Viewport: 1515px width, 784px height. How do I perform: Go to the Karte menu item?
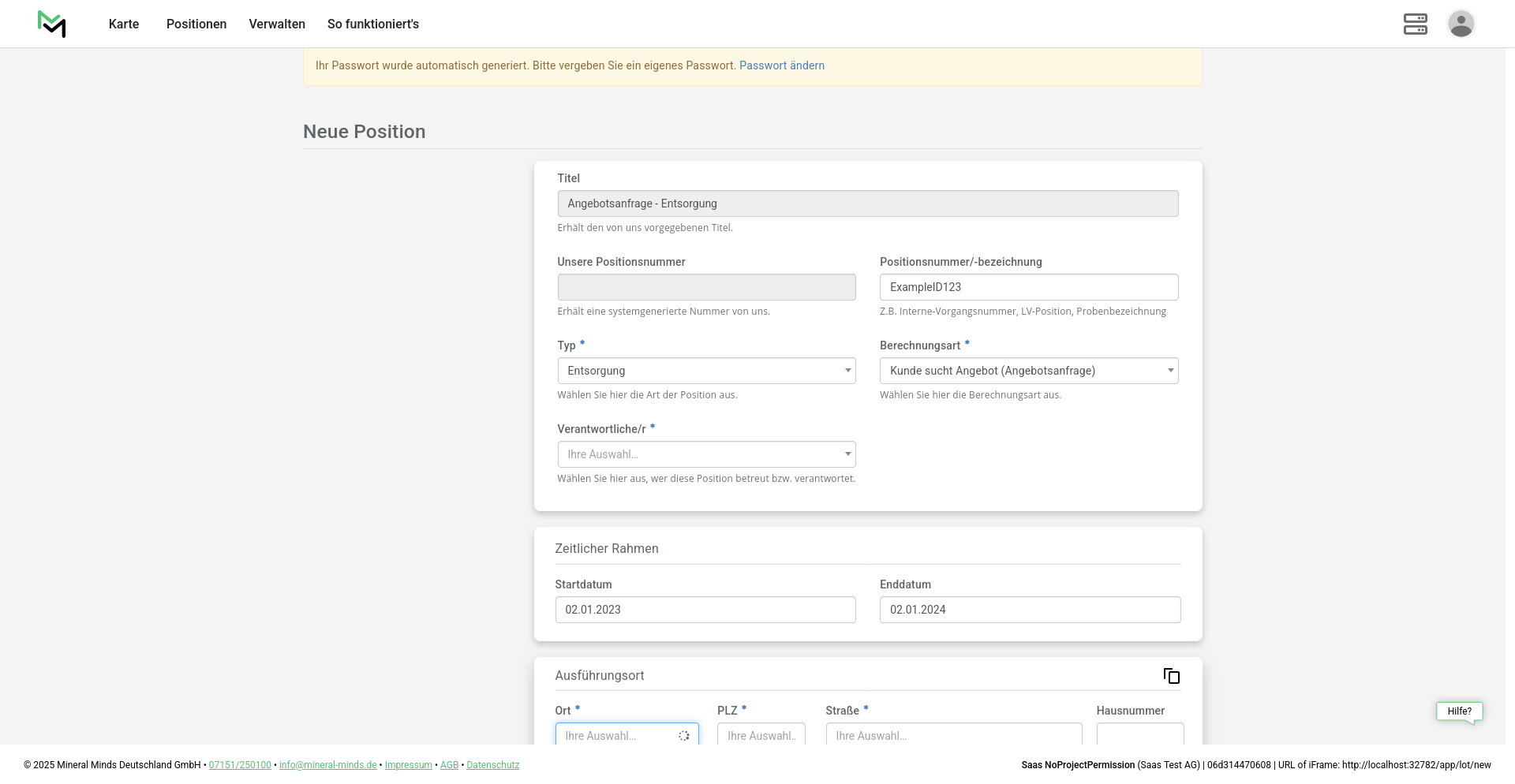pos(124,24)
